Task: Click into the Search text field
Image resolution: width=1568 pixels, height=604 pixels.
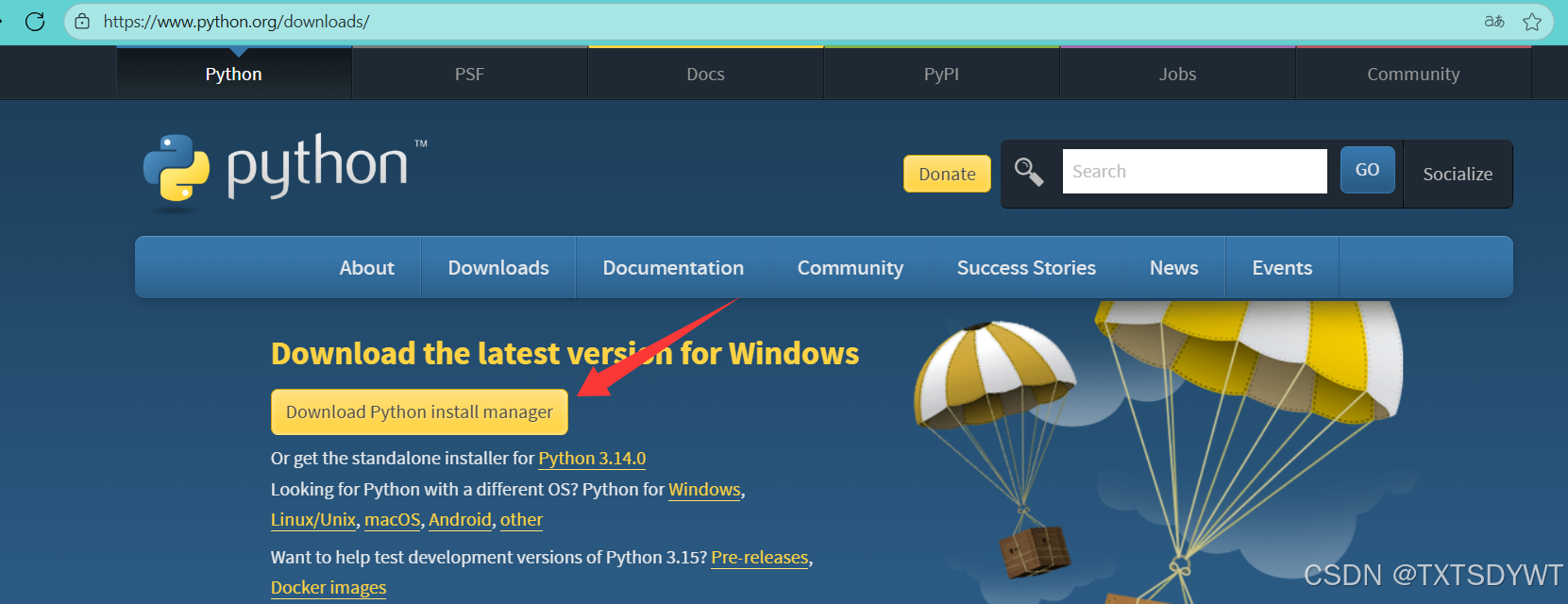Action: 1194,171
